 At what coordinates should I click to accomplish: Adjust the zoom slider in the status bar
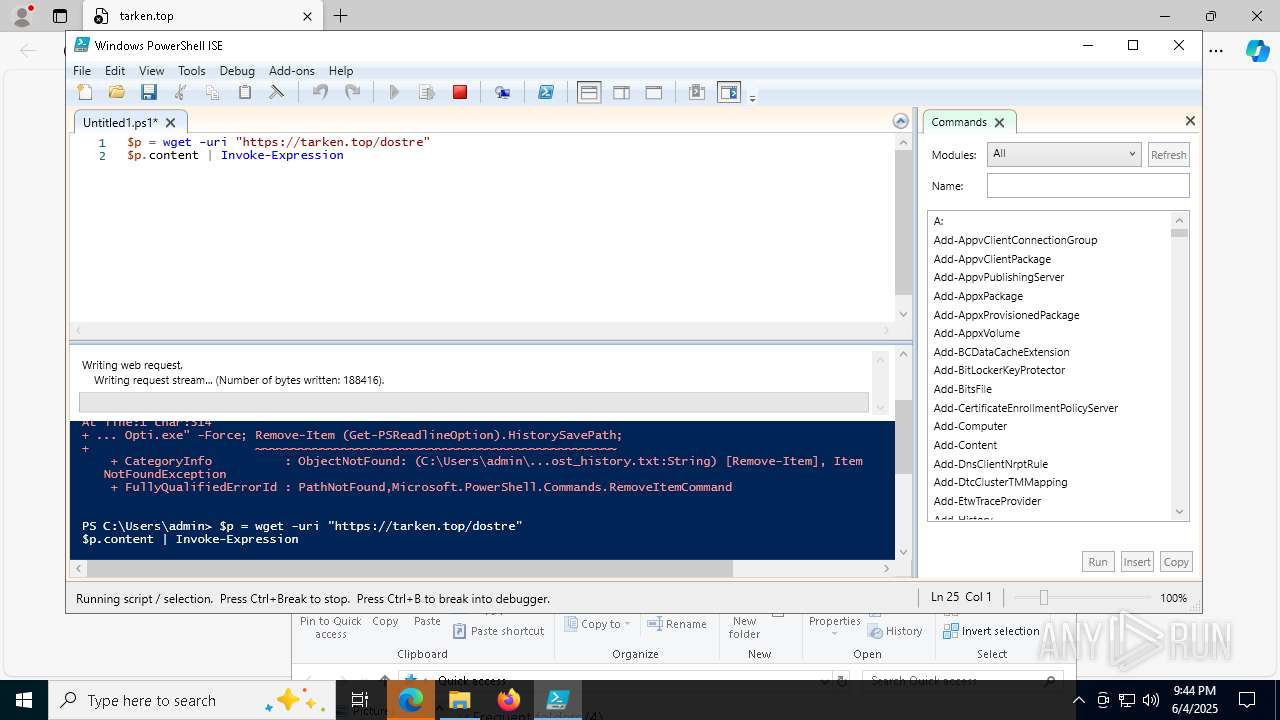1043,597
